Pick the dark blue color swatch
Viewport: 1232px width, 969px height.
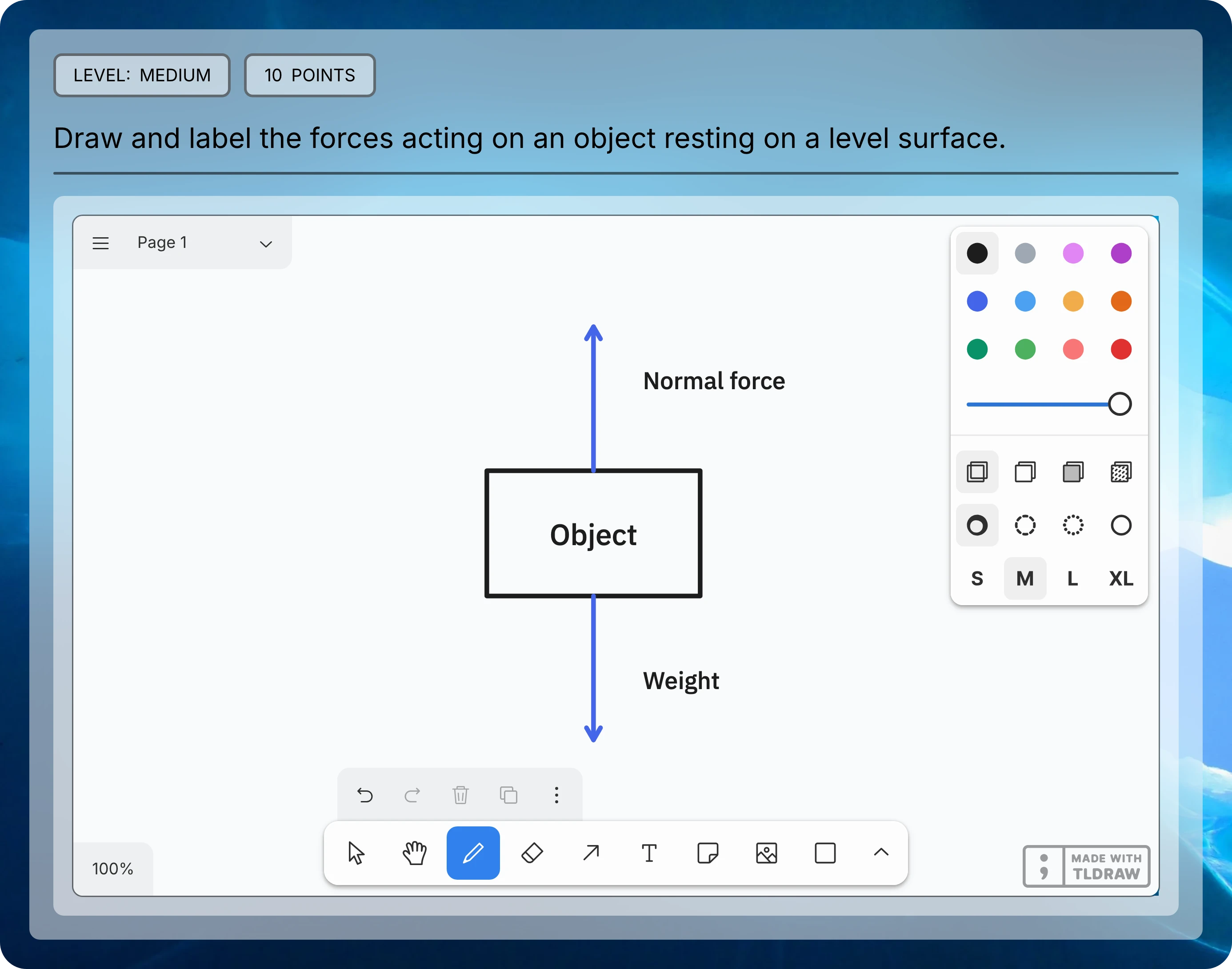click(977, 301)
